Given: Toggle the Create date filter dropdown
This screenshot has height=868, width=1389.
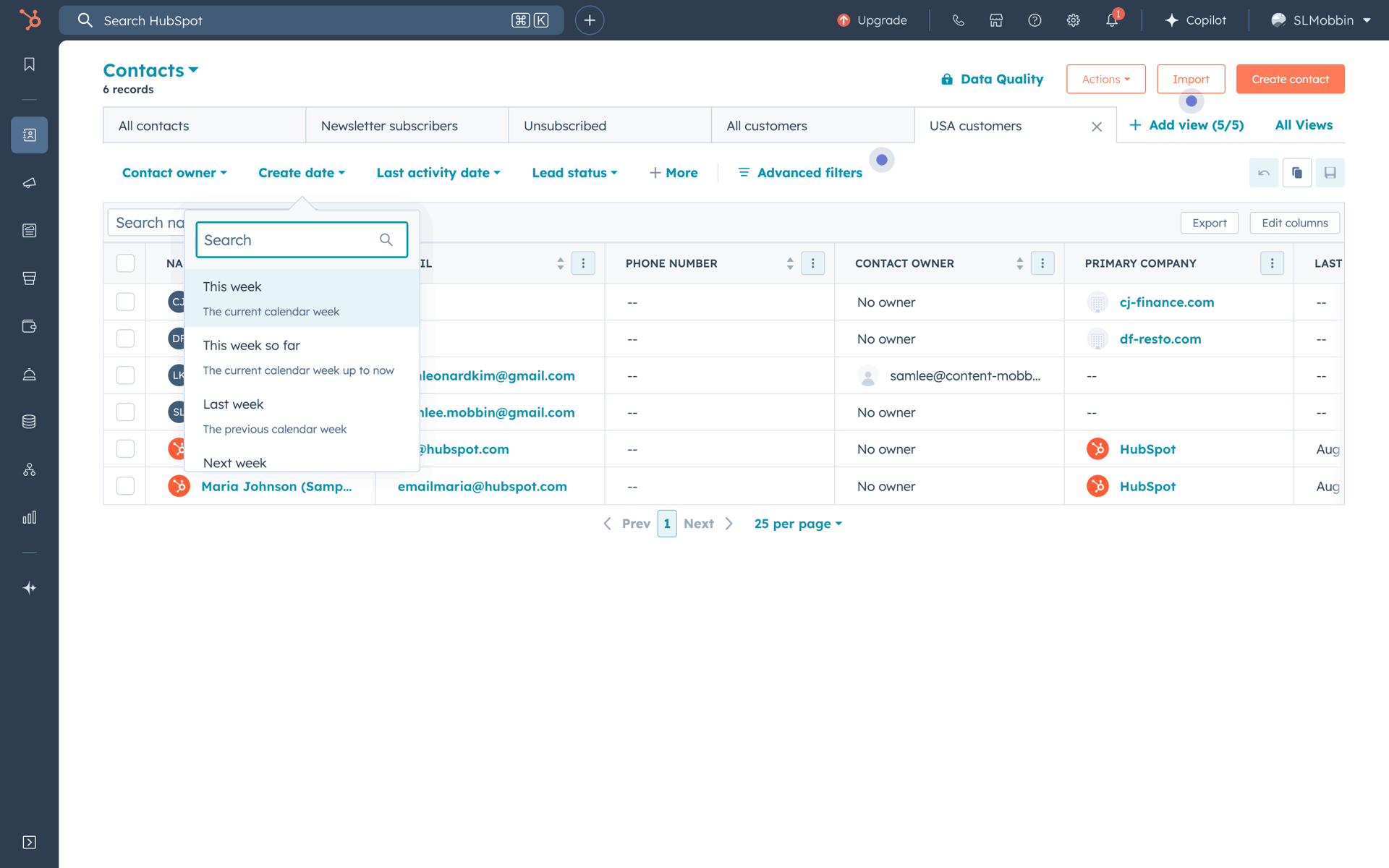Looking at the screenshot, I should pos(302,173).
